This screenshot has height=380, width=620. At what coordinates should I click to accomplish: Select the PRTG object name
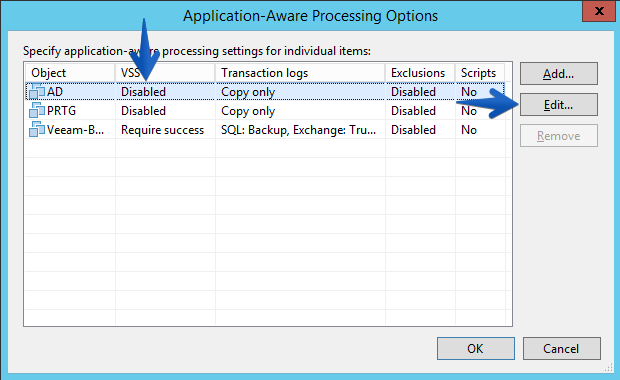click(61, 111)
